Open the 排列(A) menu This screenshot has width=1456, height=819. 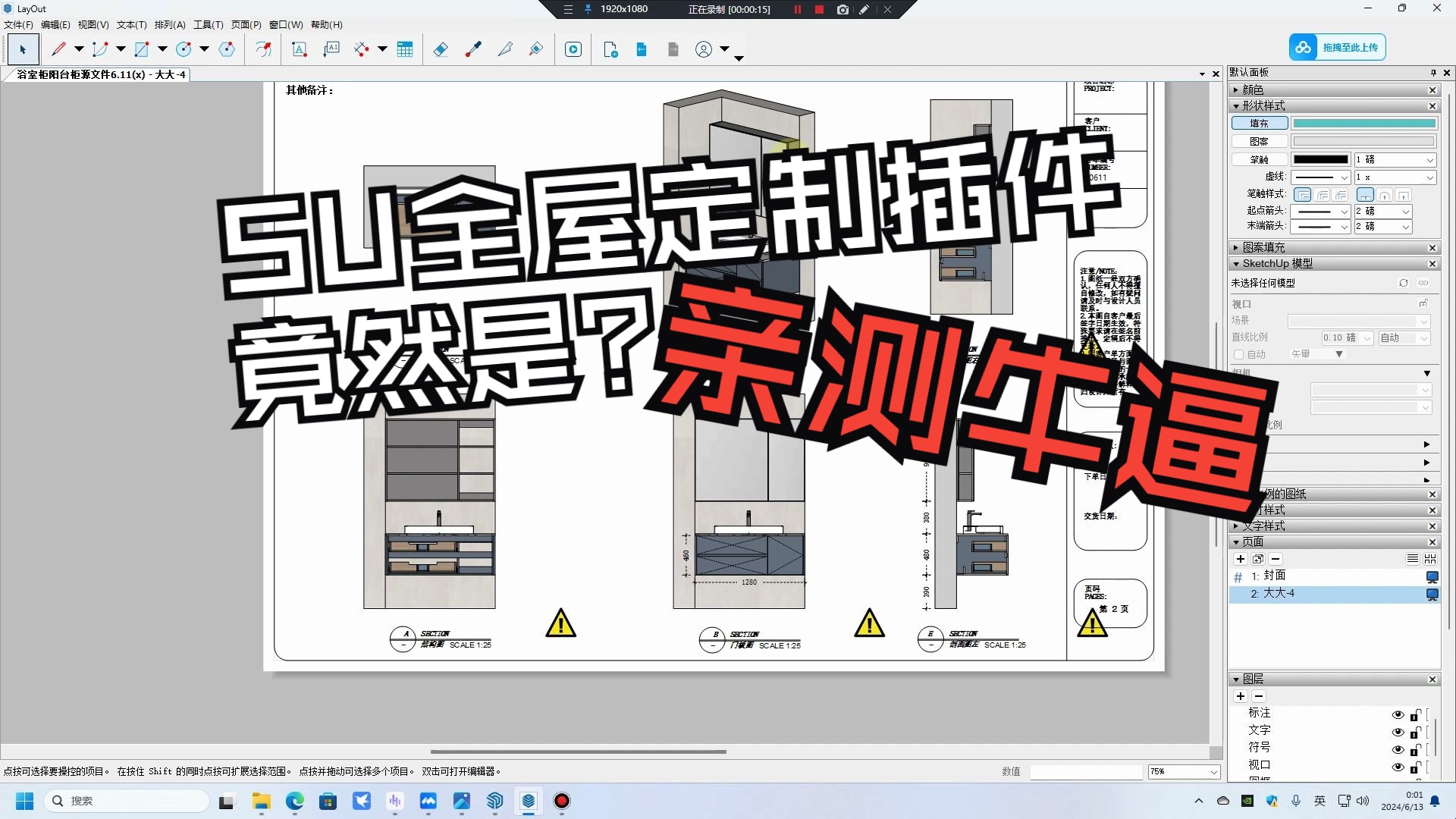click(x=170, y=25)
